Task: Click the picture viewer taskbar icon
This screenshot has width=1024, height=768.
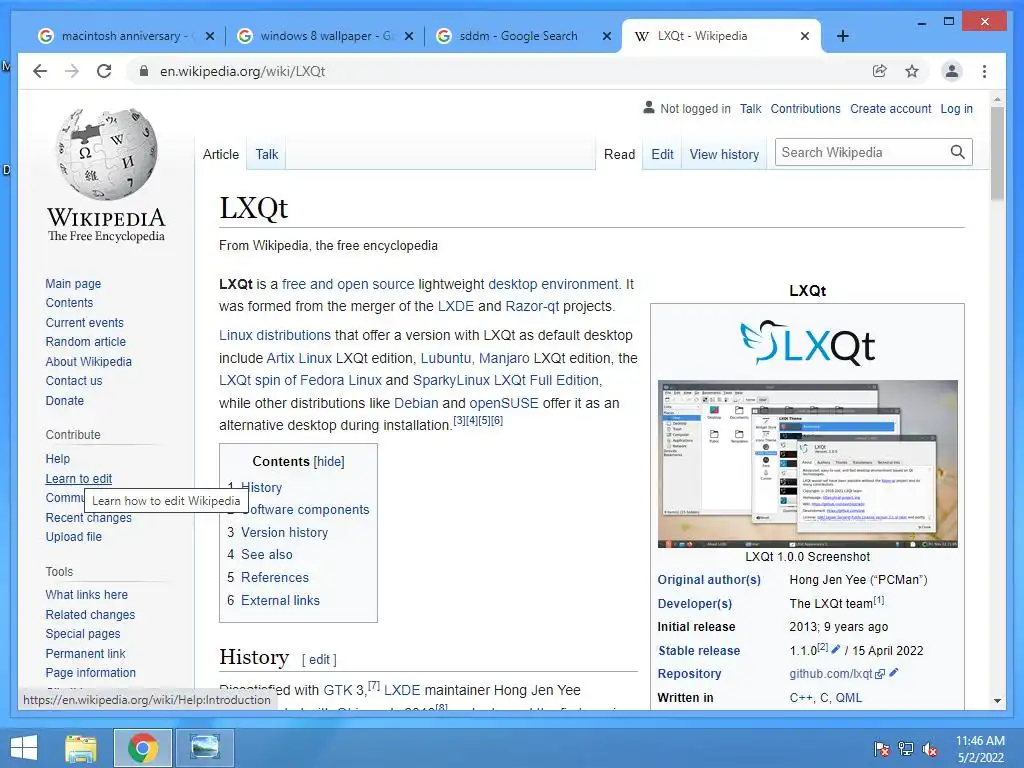Action: coord(204,748)
